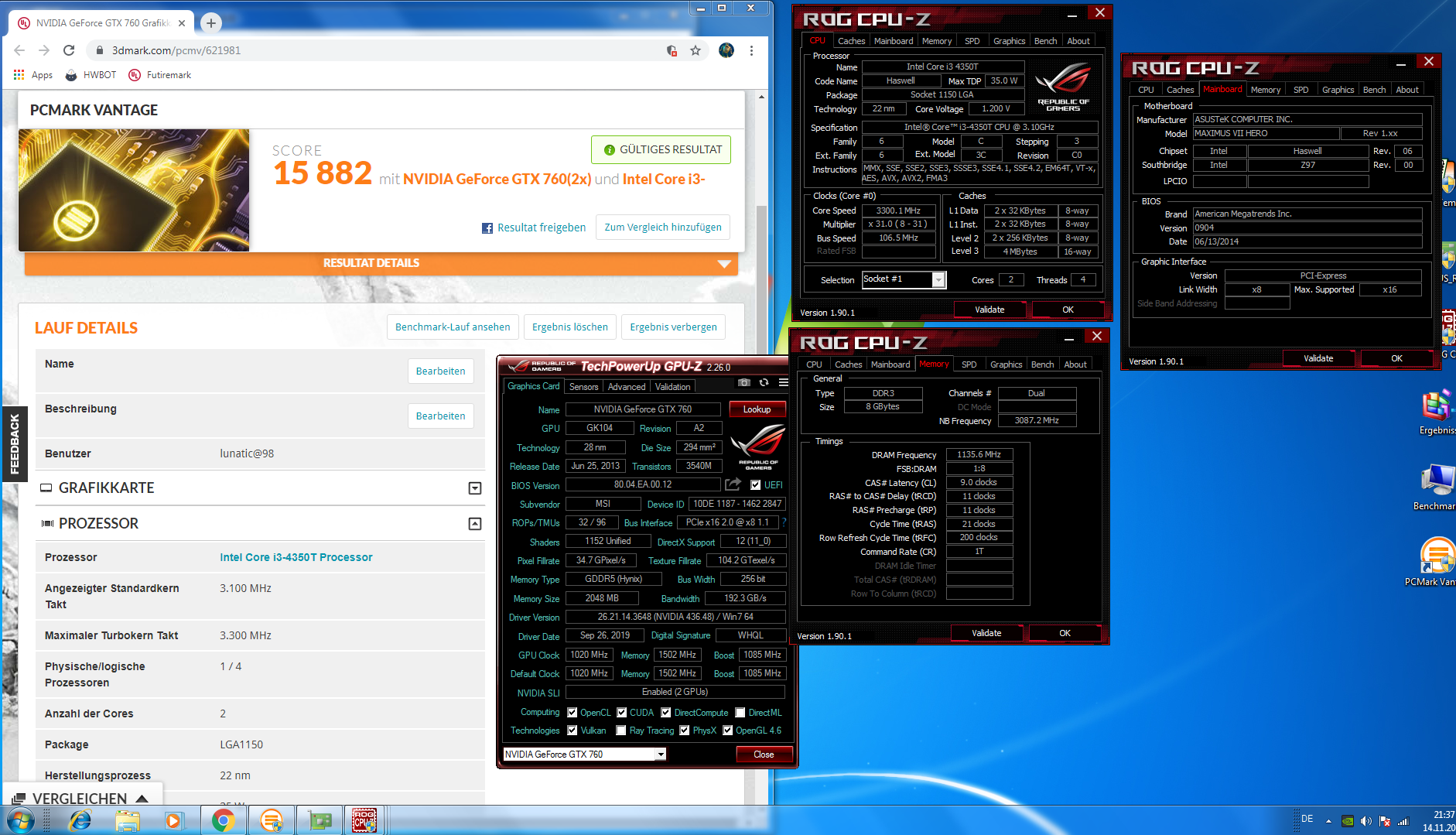Toggle the OpenCL checkbox
The image size is (1456, 835).
click(572, 713)
